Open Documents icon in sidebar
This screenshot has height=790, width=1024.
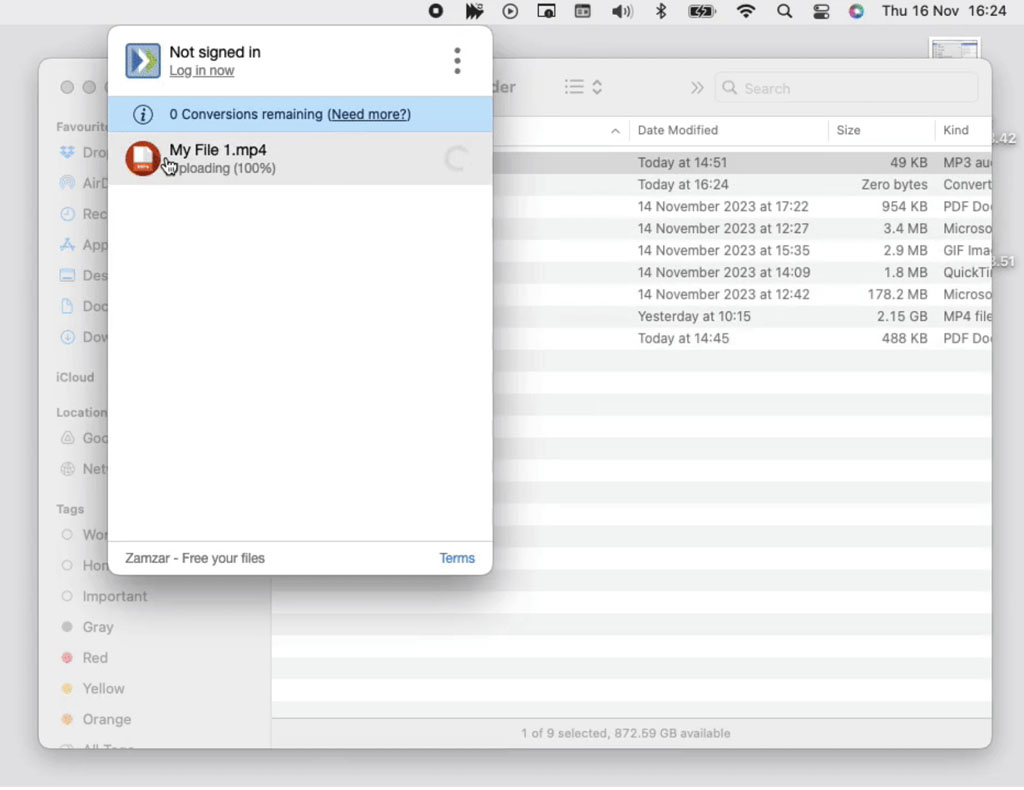pos(67,306)
